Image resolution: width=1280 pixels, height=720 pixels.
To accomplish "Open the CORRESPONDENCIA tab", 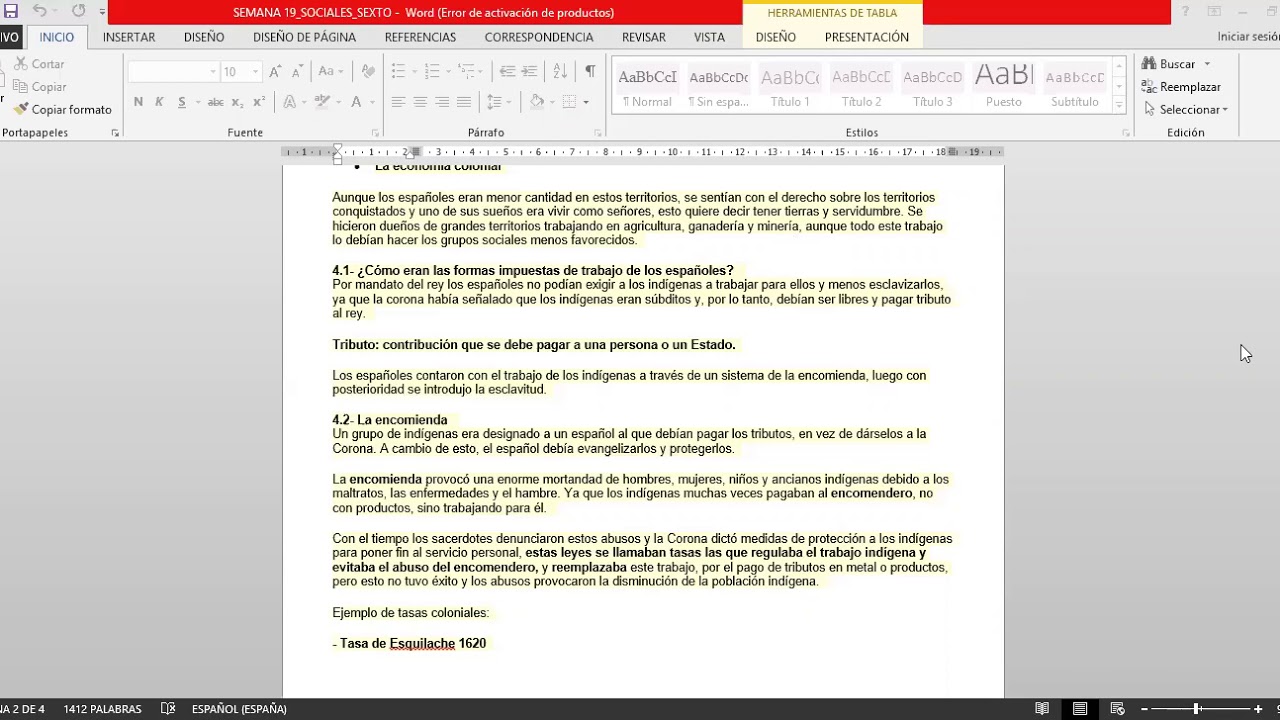I will point(539,37).
